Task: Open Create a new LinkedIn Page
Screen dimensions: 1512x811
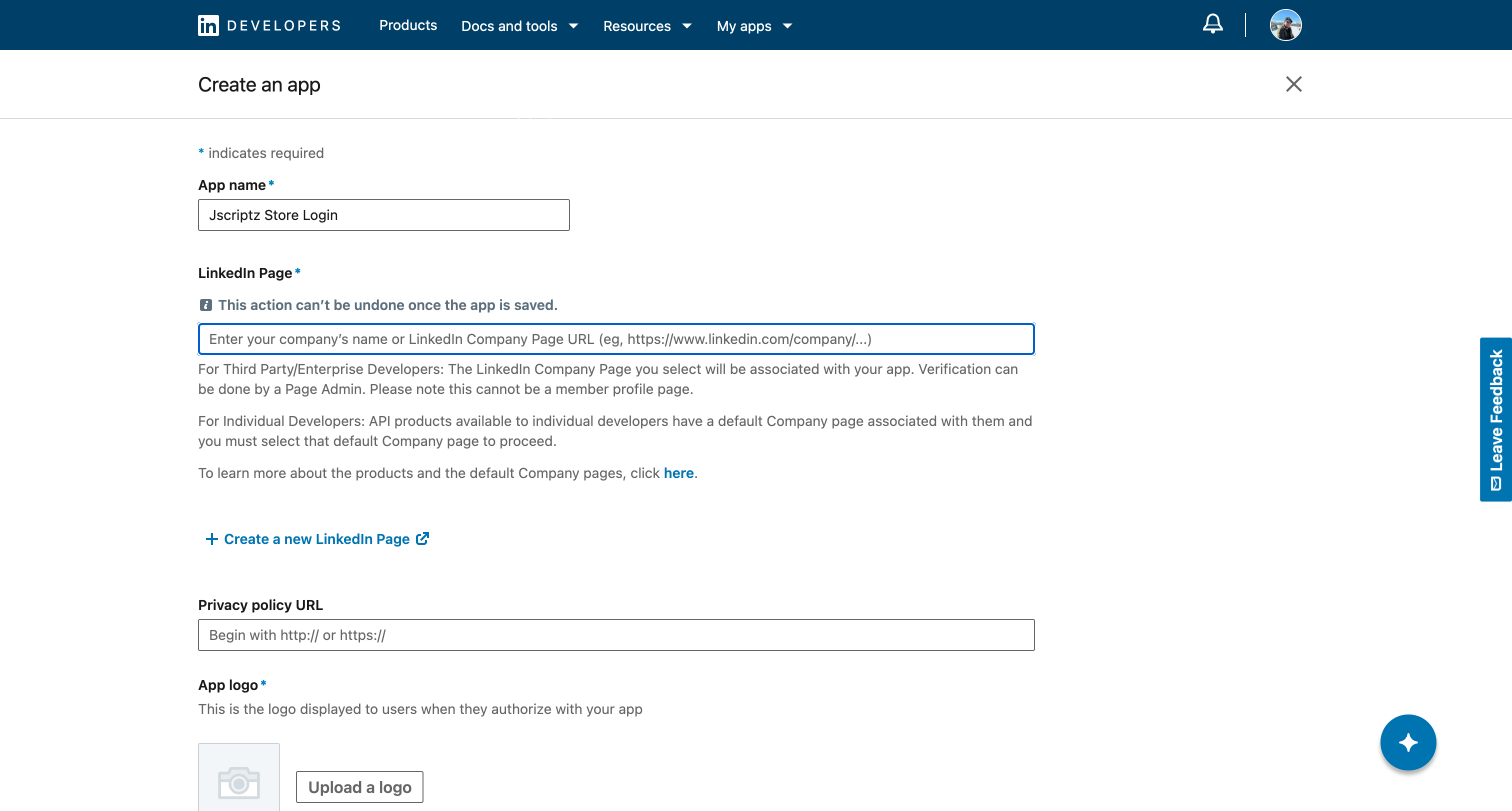Action: (x=316, y=538)
